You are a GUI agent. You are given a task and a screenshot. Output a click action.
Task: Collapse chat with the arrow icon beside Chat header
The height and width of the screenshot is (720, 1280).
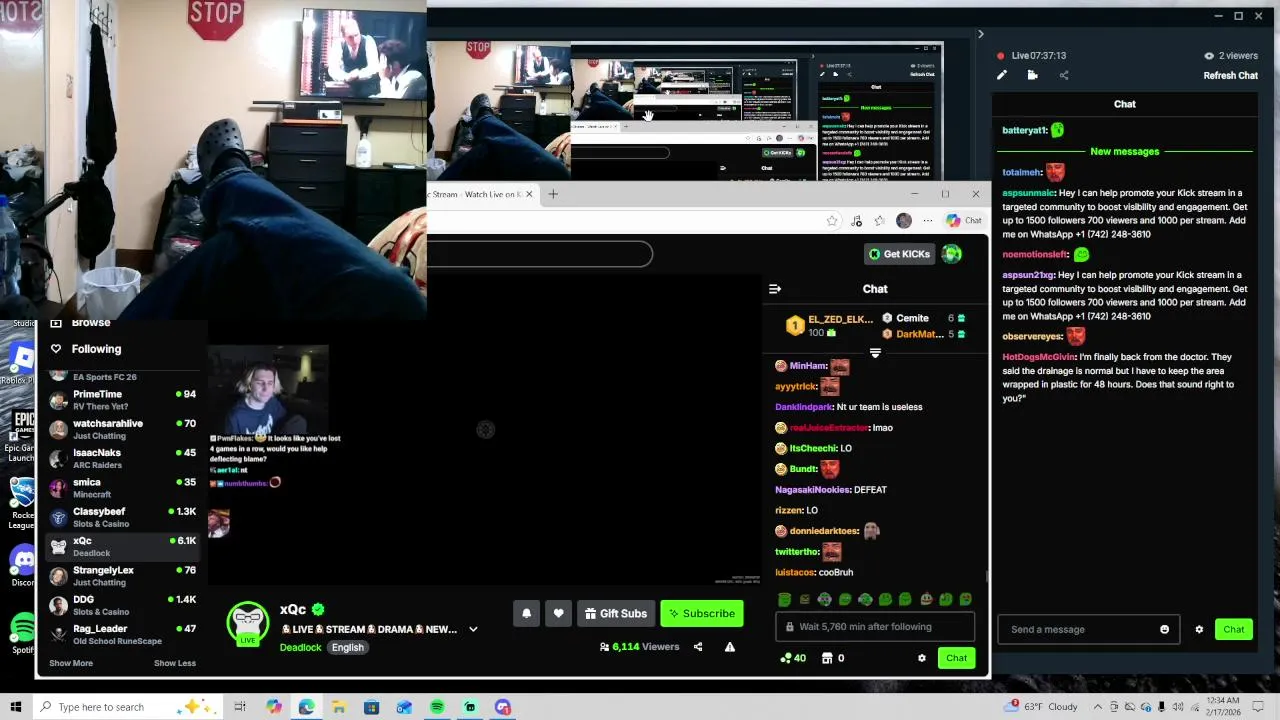[775, 289]
